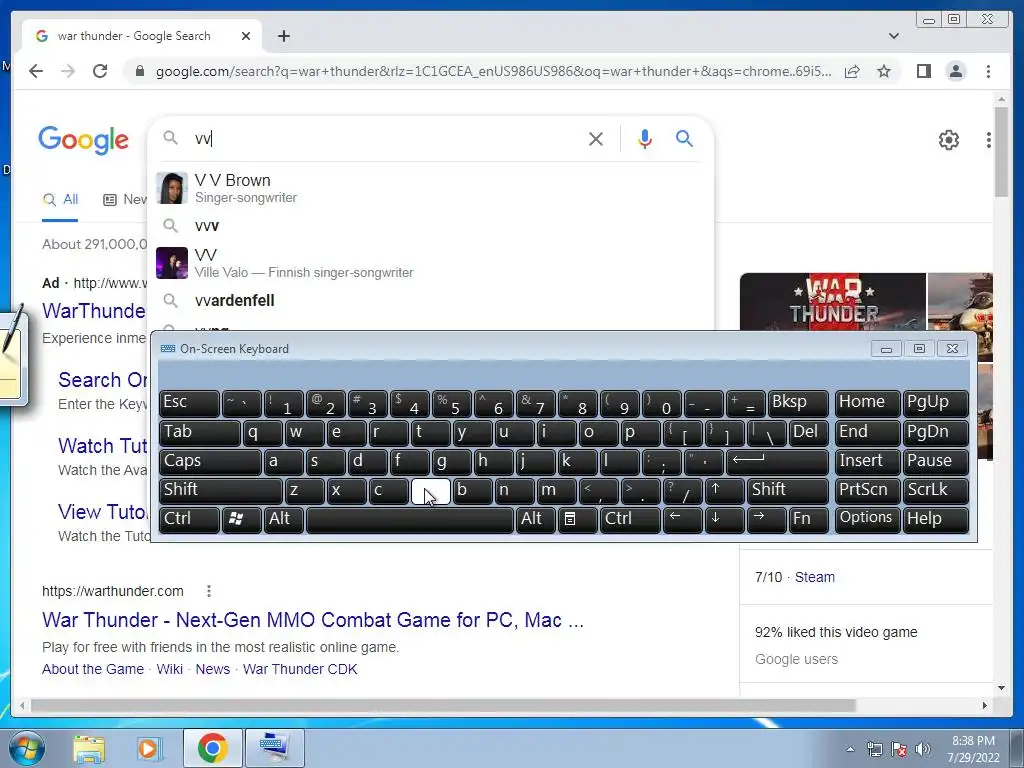Click the address bar URL
Viewport: 1024px width, 768px height.
click(493, 71)
